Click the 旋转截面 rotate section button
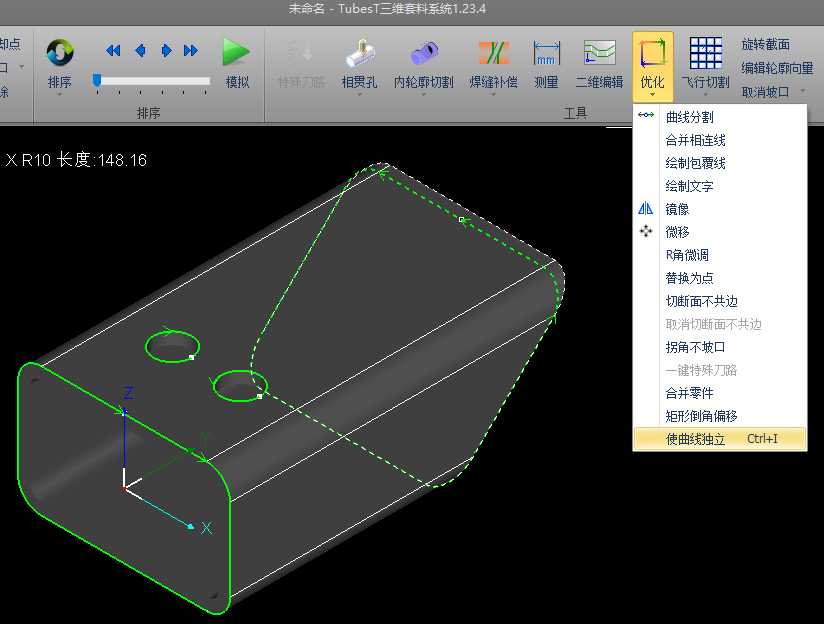The image size is (824, 624). pyautogui.click(x=765, y=44)
